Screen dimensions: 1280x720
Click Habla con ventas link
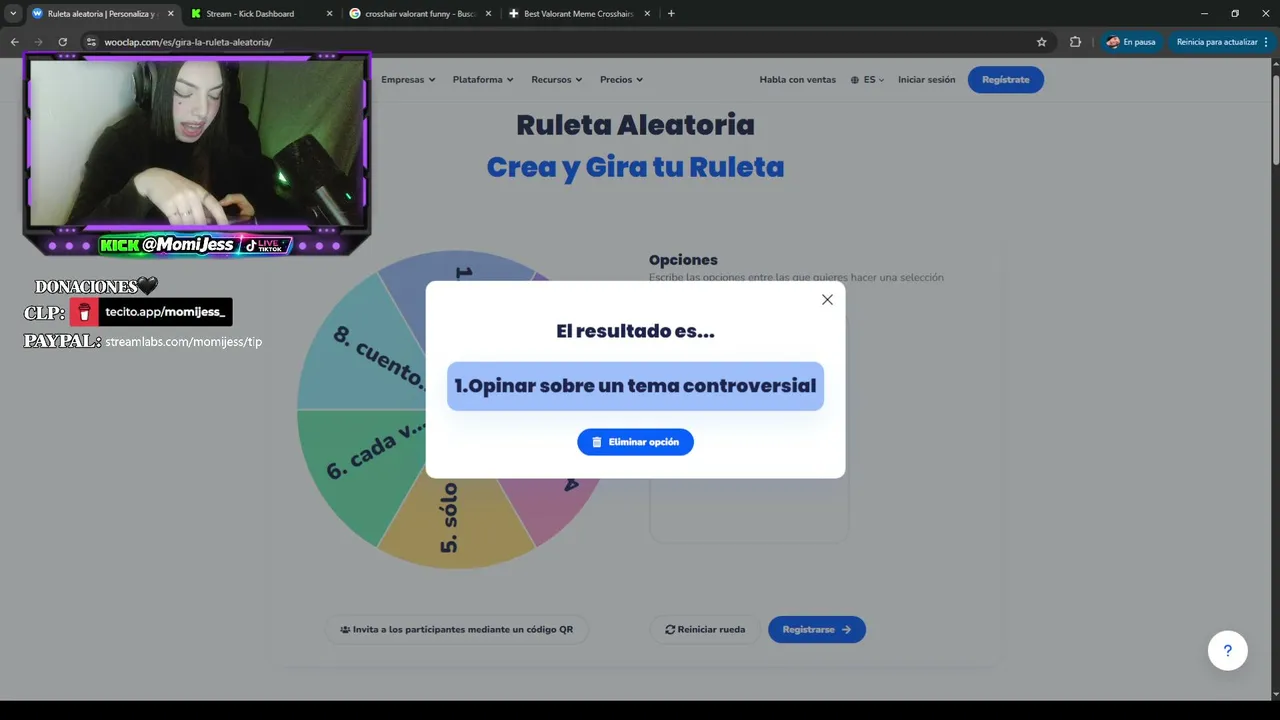pos(797,80)
